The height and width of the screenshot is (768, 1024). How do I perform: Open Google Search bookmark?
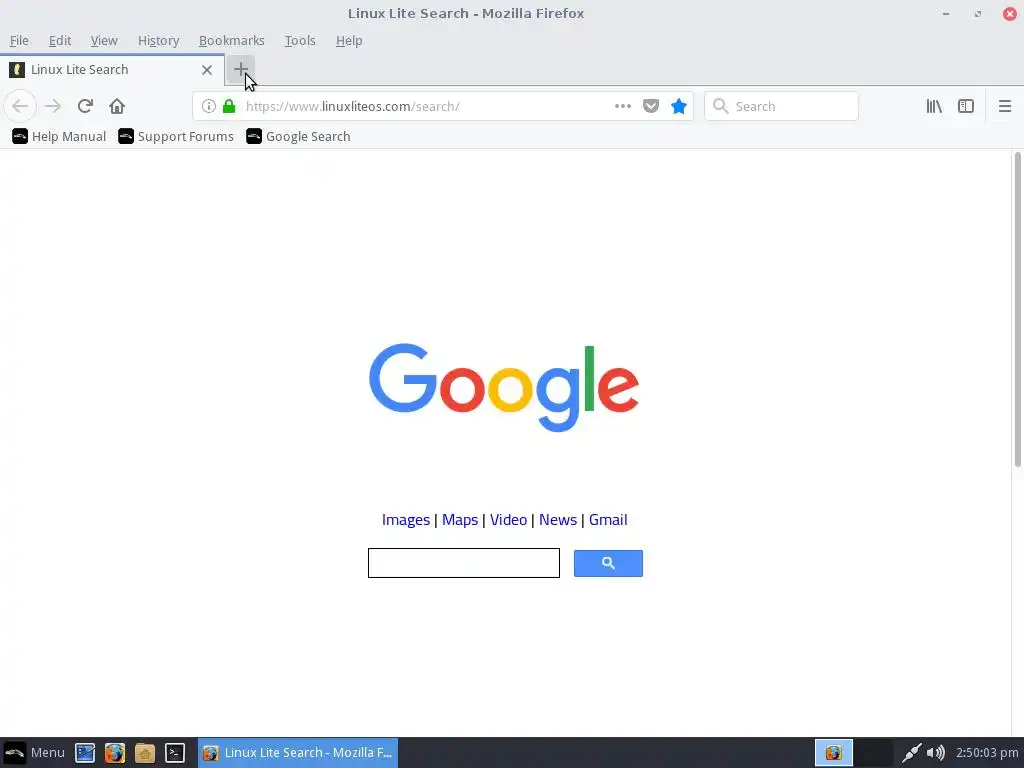coord(298,136)
